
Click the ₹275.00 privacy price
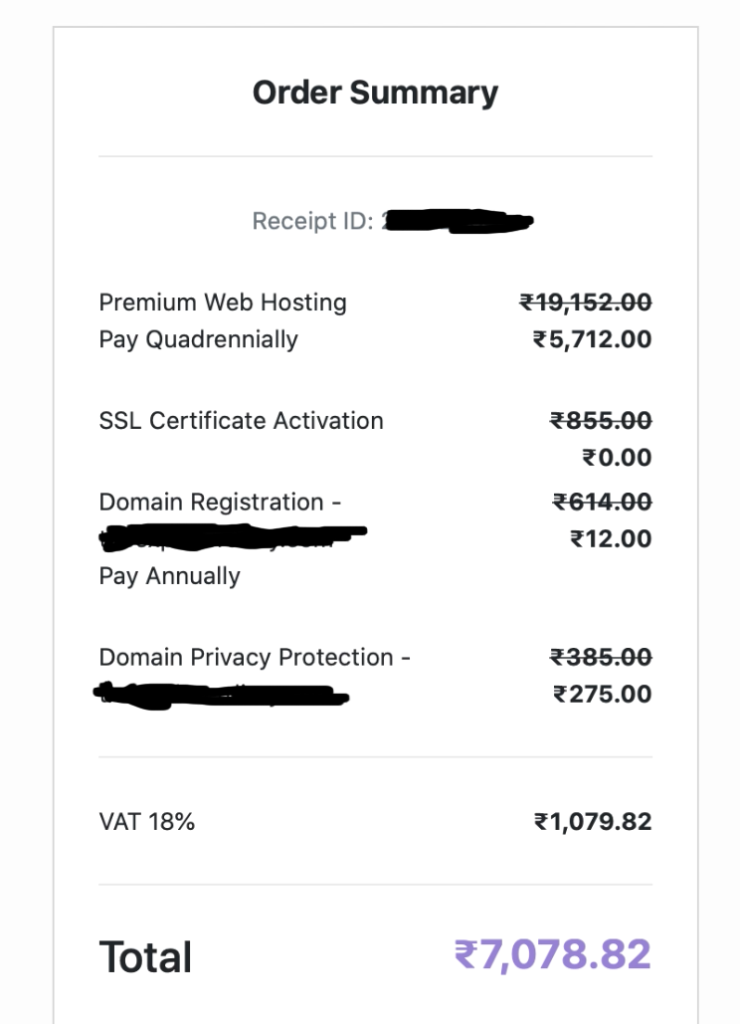click(x=602, y=694)
